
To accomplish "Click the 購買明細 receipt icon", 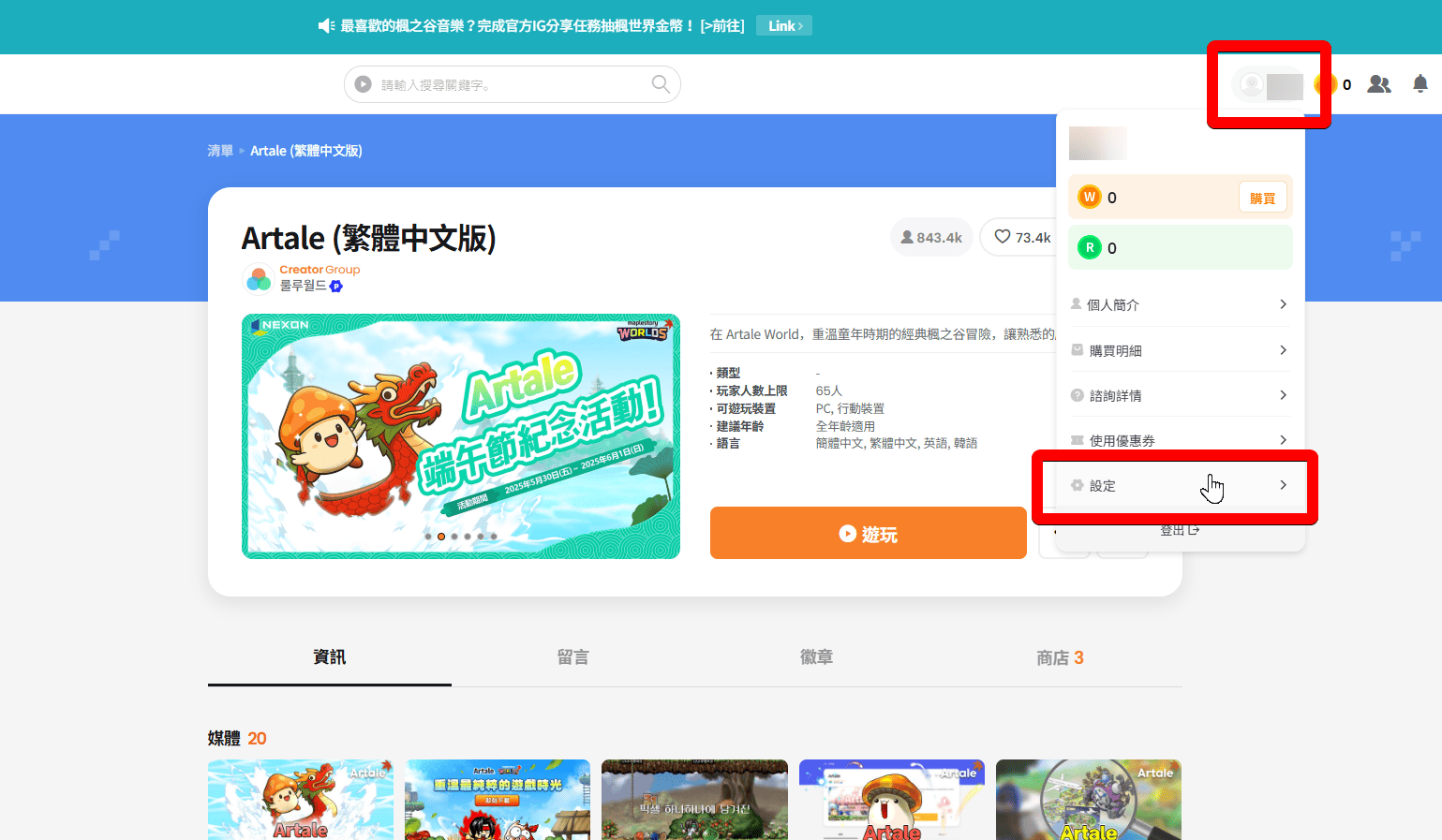I will click(1078, 349).
